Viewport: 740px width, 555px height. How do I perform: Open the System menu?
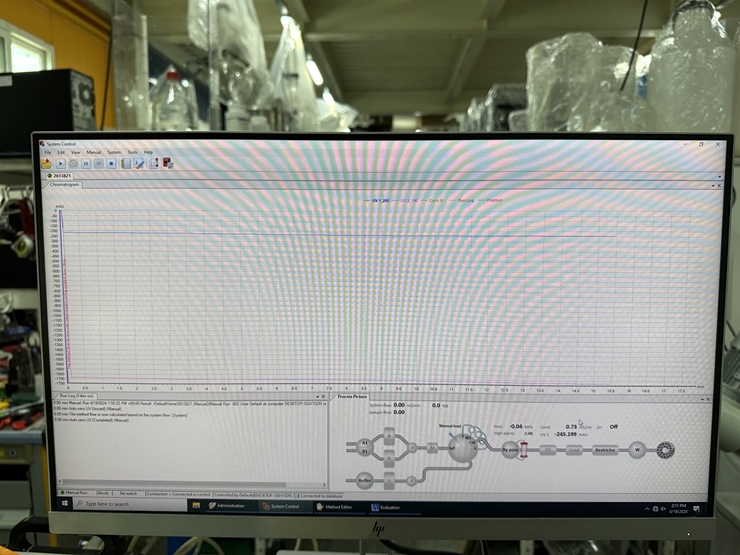pos(114,152)
